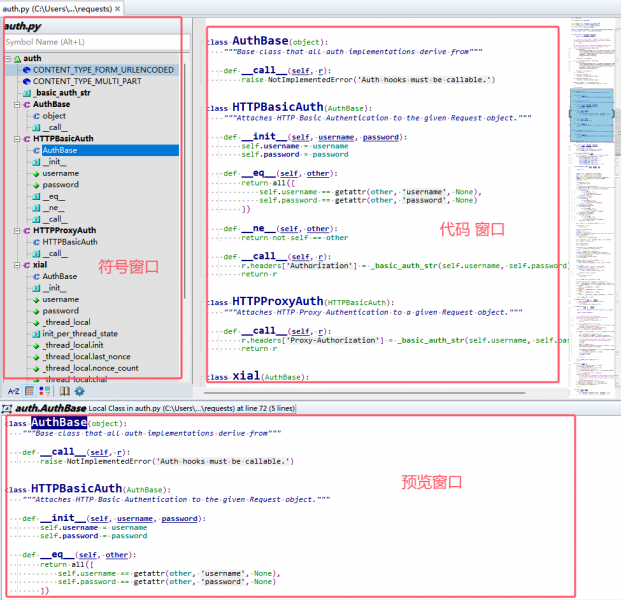621x600 pixels.
Task: Click the HTTPBasicAuth class icon in tree
Action: pos(27,139)
